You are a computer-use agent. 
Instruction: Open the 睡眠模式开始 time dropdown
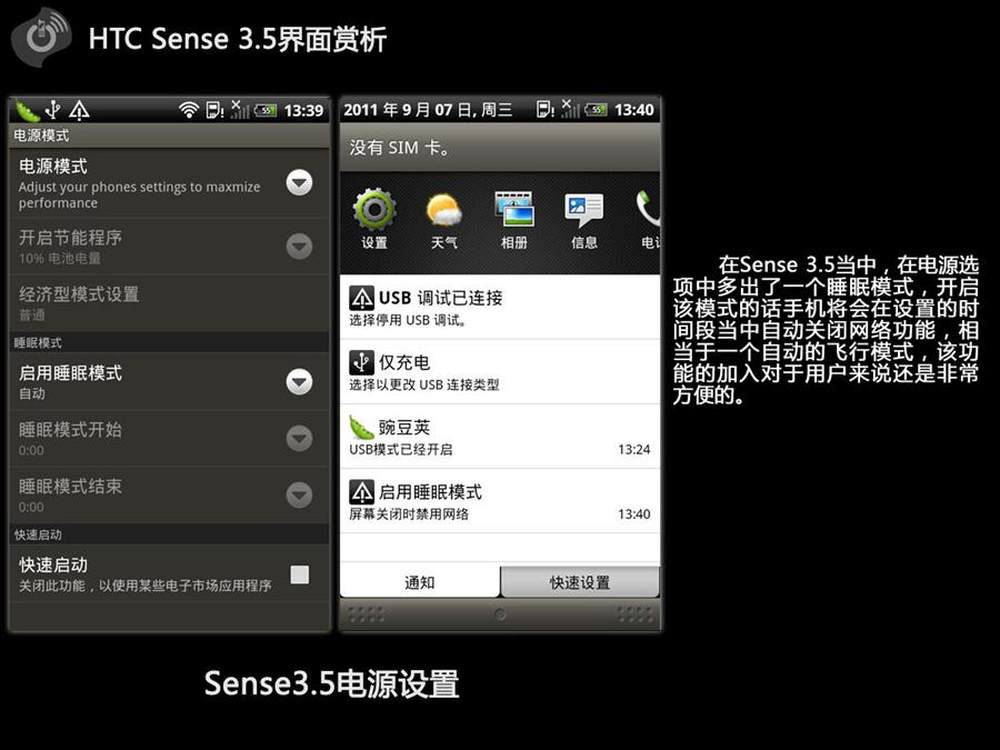pyautogui.click(x=299, y=438)
